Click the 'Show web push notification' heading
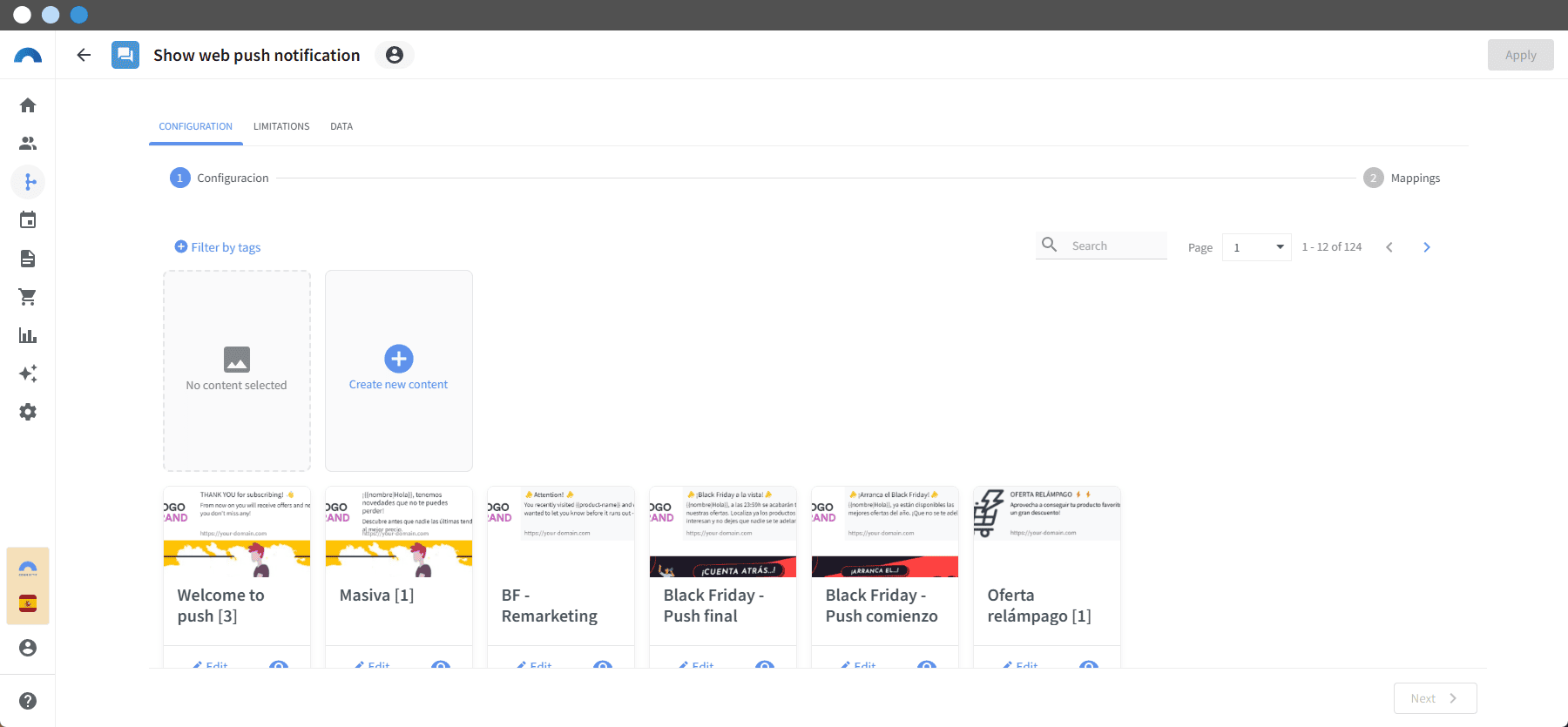This screenshot has width=1568, height=727. coord(257,55)
